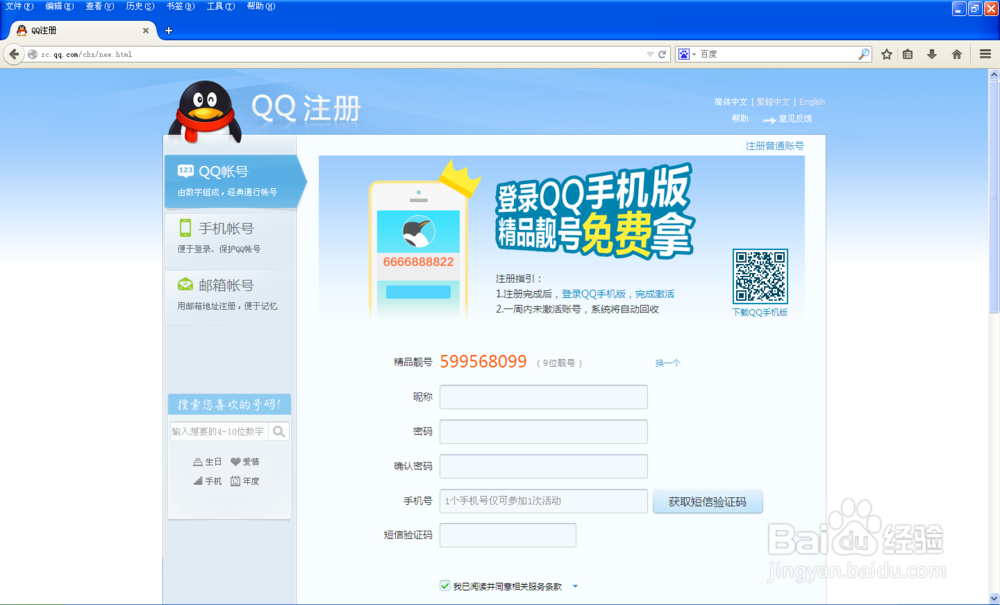Select the 手机 number category
Image resolution: width=1000 pixels, height=605 pixels.
(207, 481)
